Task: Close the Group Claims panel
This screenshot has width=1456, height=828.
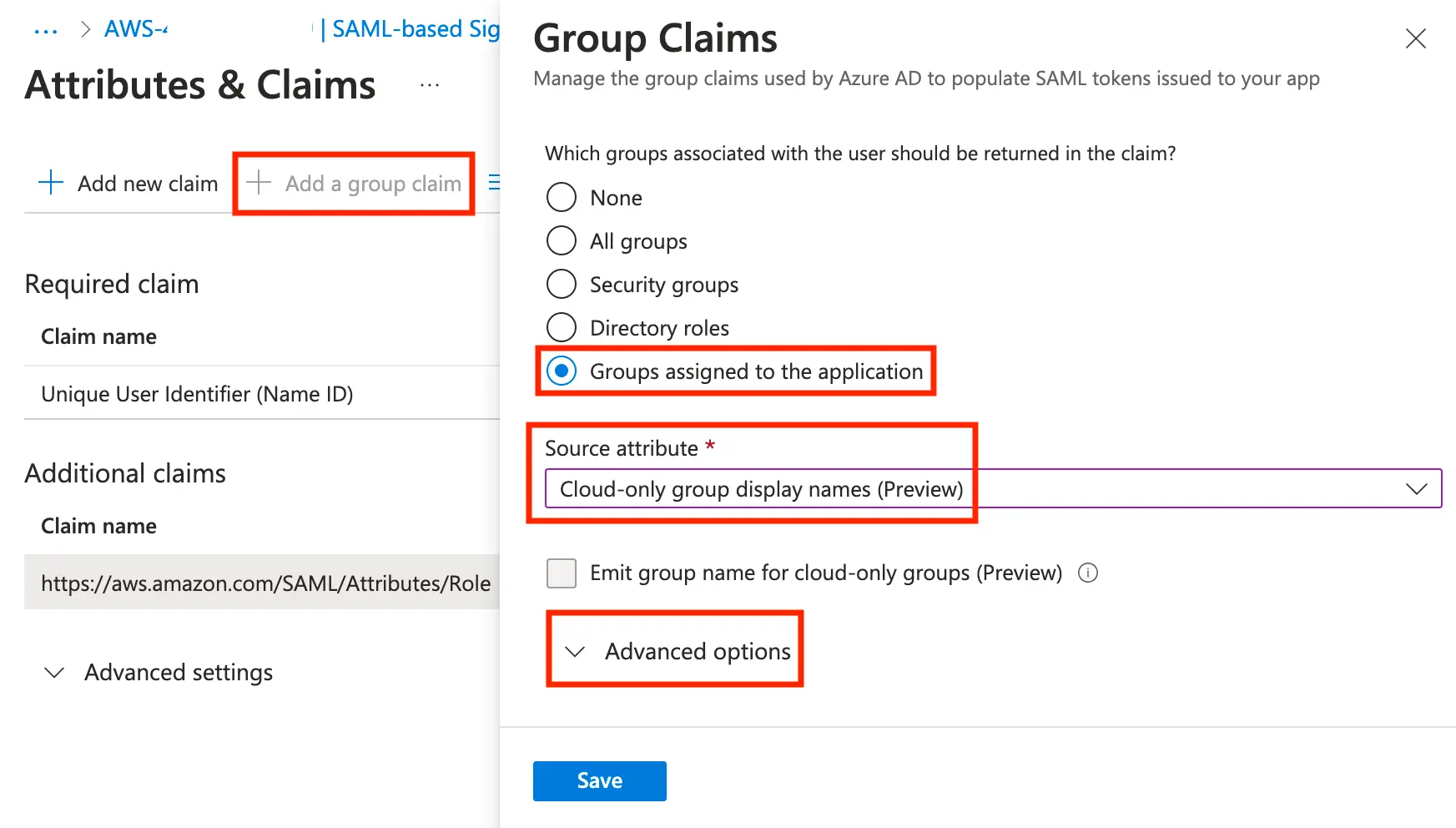Action: [1415, 38]
